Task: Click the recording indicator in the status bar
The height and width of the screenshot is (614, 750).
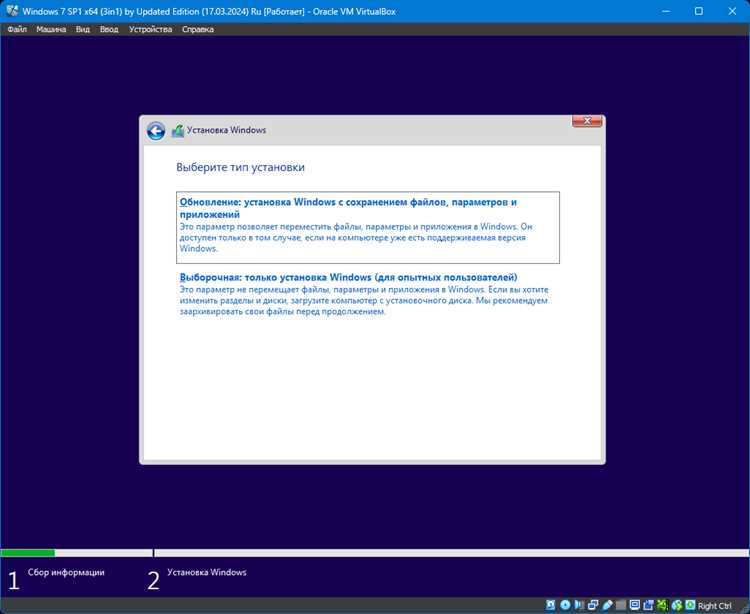Action: coord(649,605)
